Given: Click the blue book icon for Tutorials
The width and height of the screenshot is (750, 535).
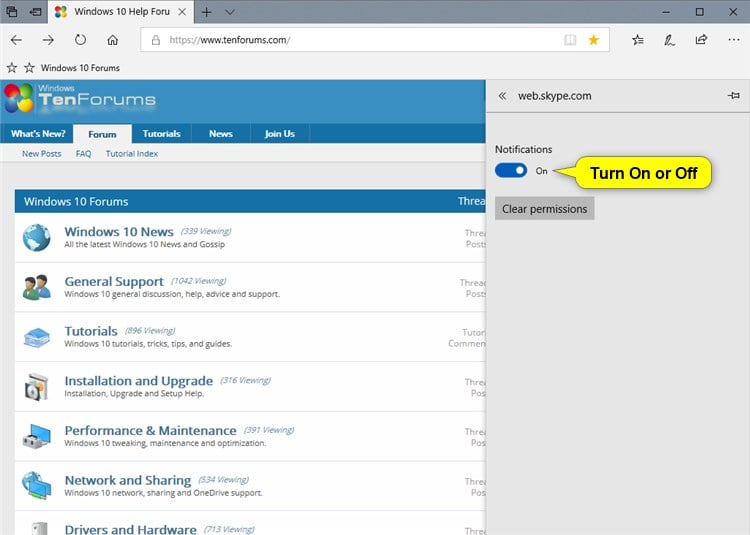Looking at the screenshot, I should 36,338.
